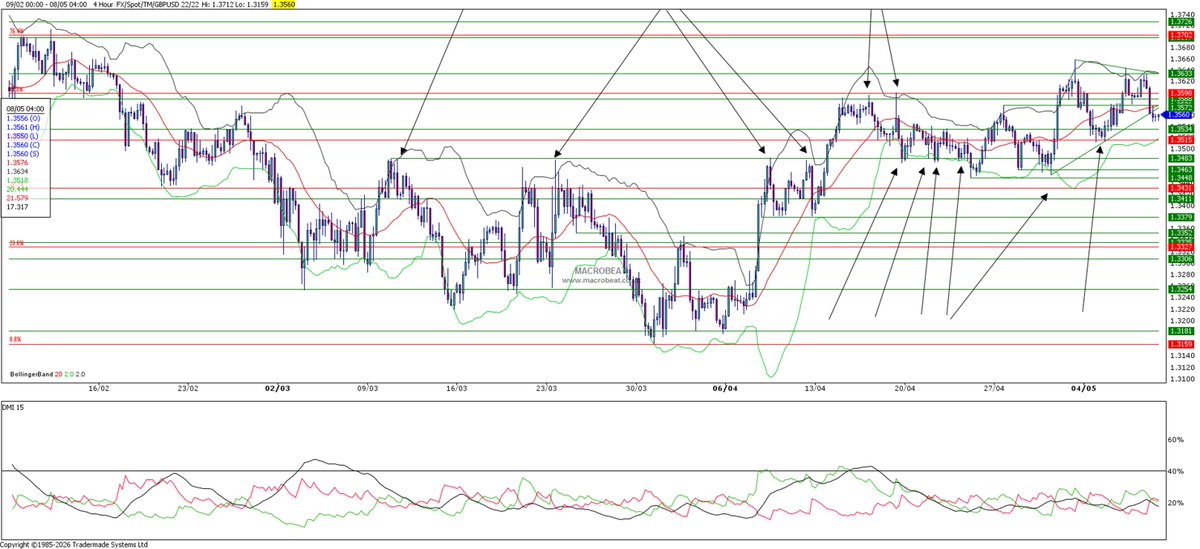Click the green 1.3411 level label
This screenshot has height=549, width=1200.
[x=1181, y=198]
